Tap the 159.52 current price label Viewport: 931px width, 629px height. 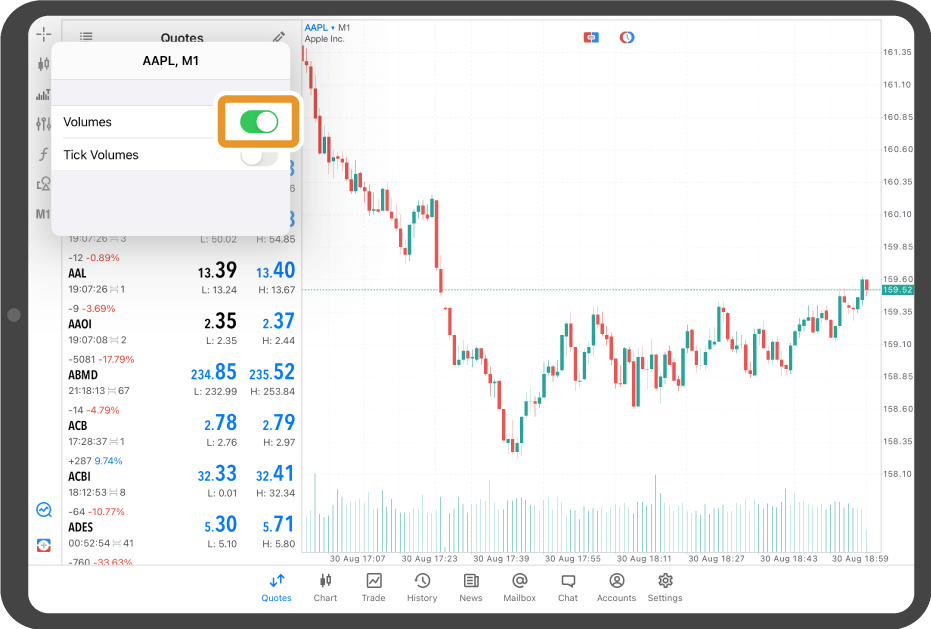(897, 290)
